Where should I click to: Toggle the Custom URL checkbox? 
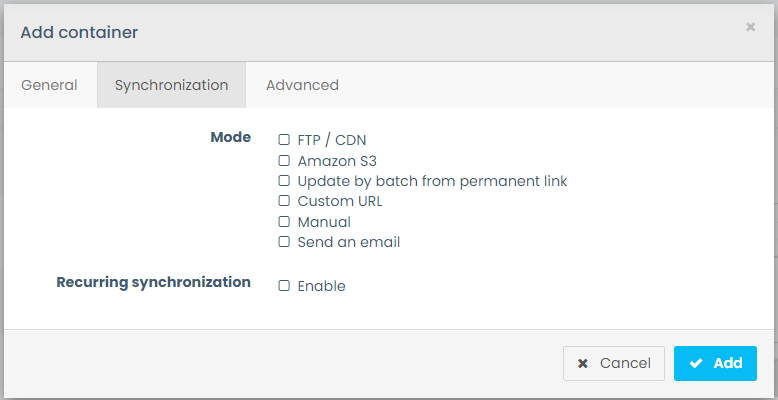[284, 201]
